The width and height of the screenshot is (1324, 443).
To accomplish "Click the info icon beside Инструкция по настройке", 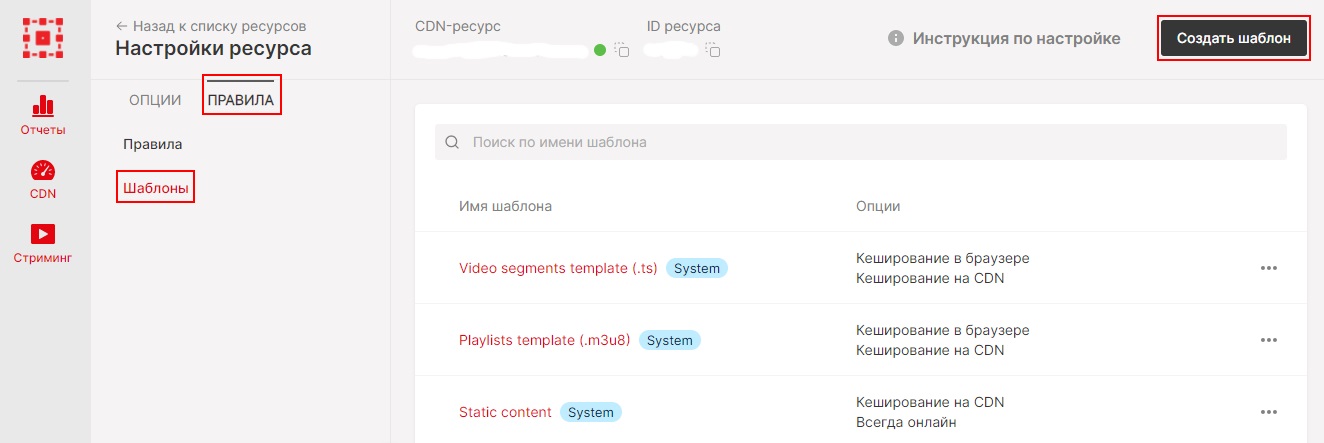I will point(896,38).
